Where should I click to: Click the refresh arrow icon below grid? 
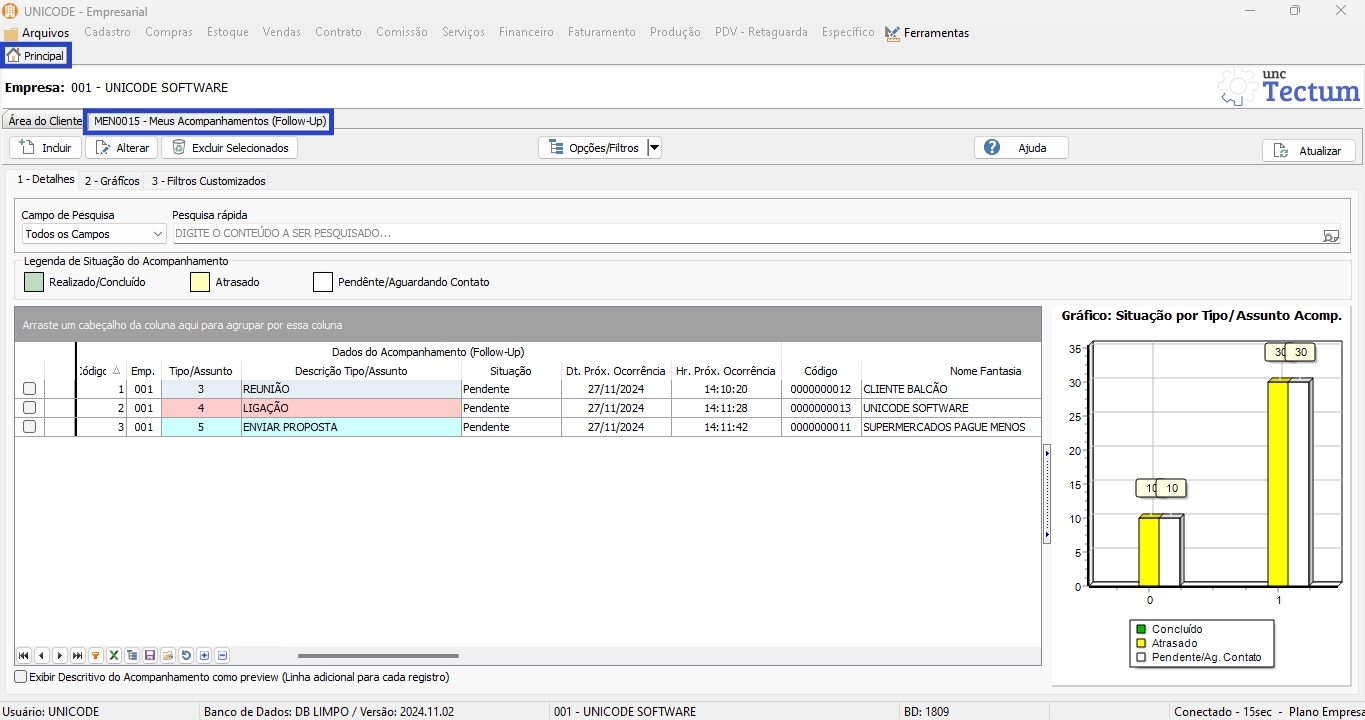pos(186,656)
